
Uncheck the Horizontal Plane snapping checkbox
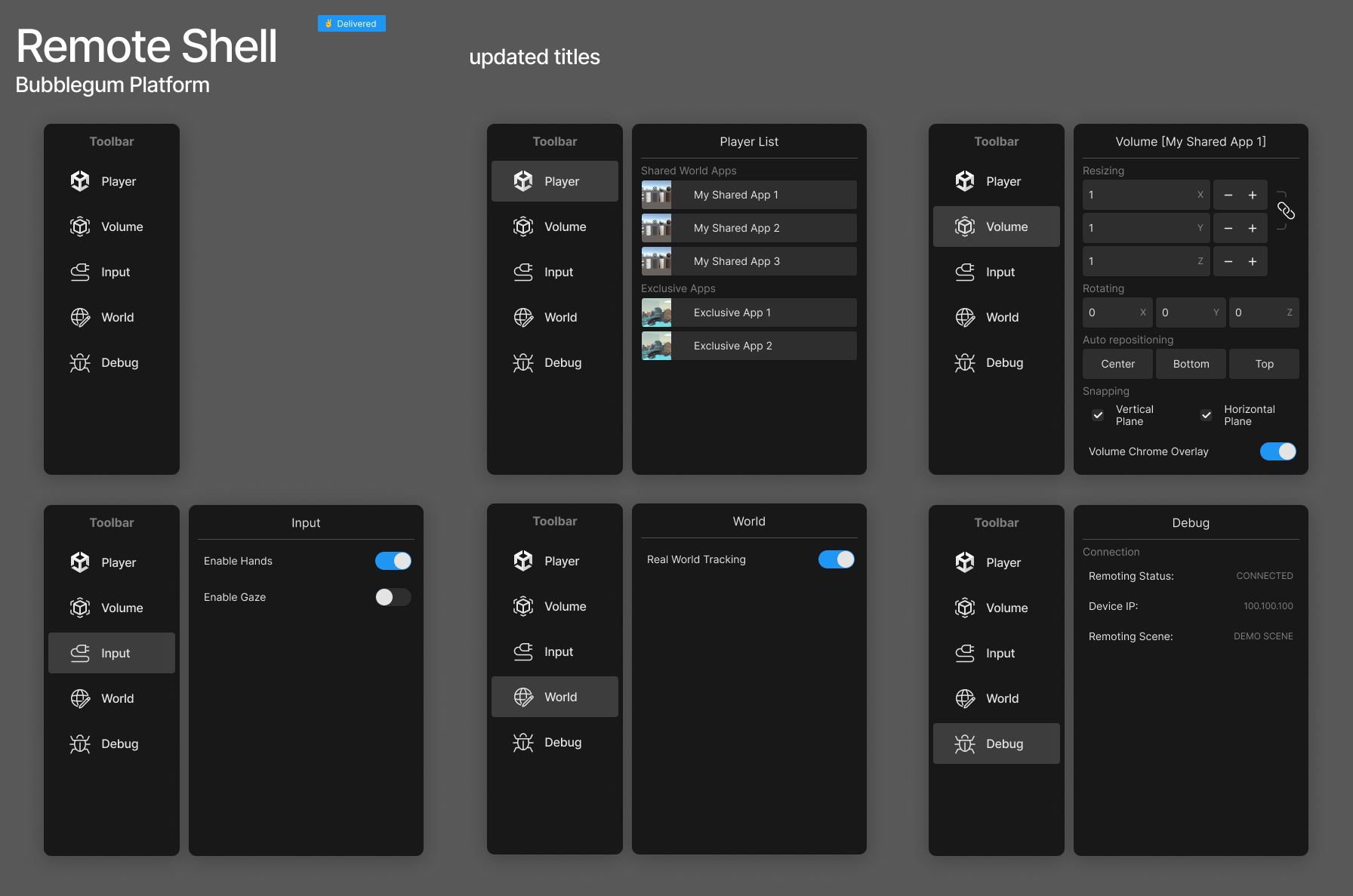click(1207, 415)
